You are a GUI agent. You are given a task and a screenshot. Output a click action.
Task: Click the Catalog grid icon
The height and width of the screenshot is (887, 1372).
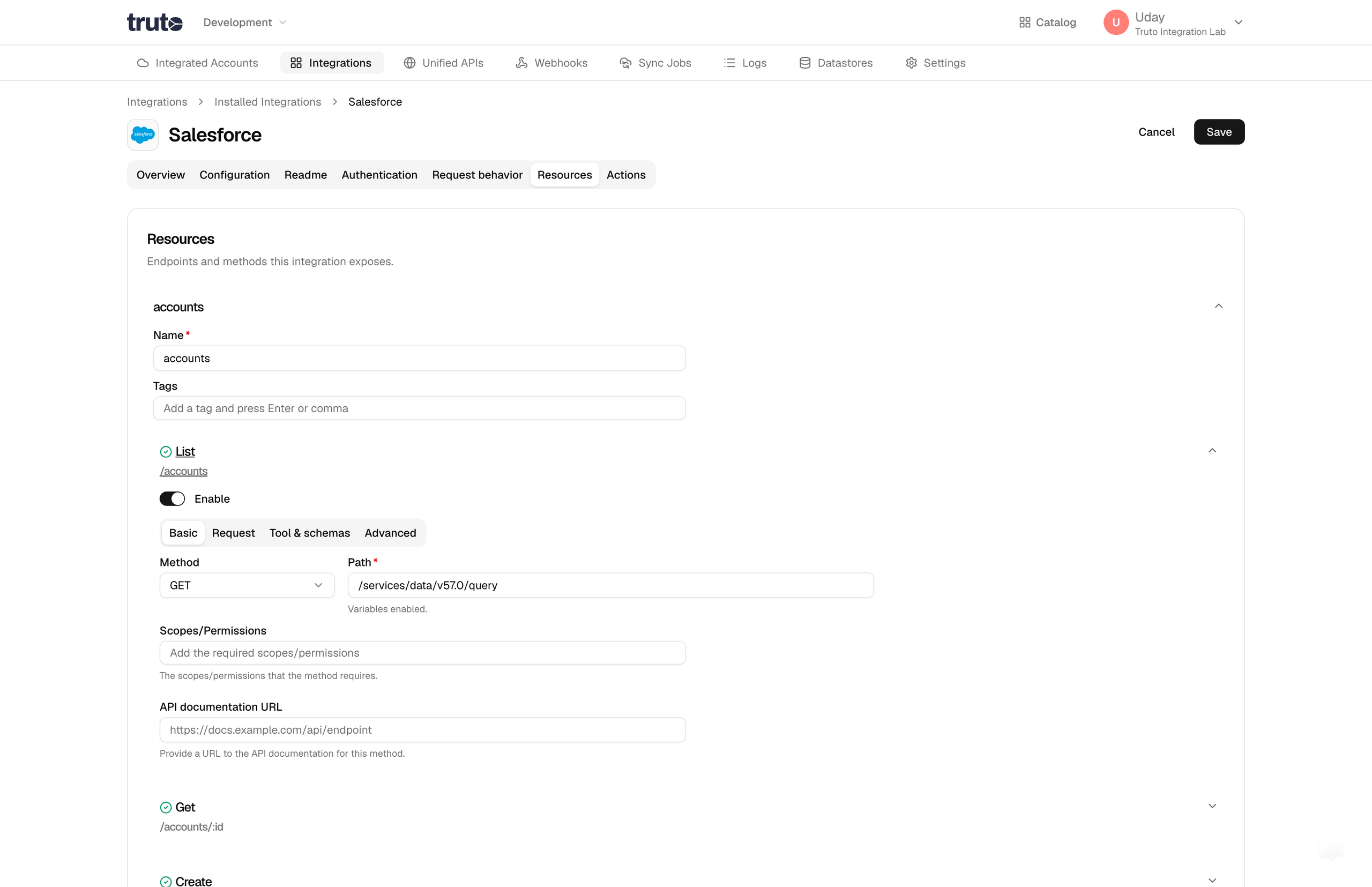[x=1025, y=23]
